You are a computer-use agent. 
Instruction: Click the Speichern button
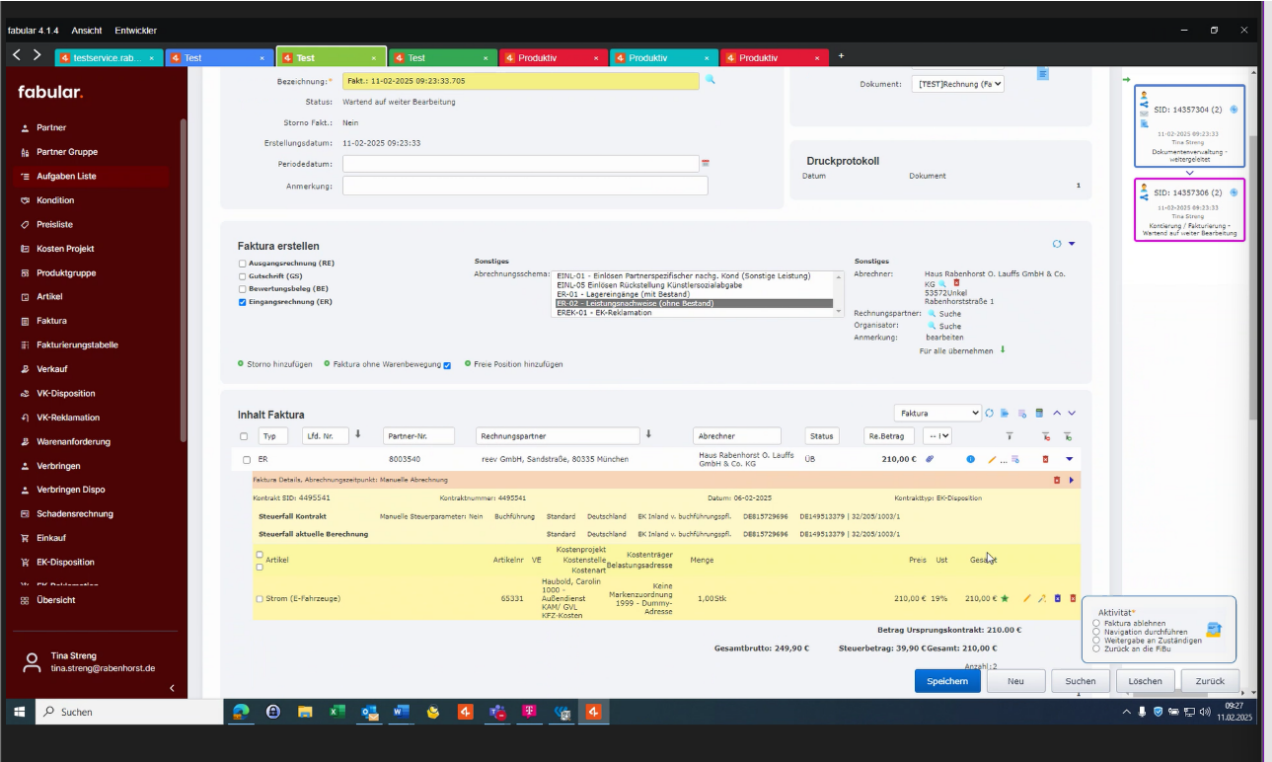pyautogui.click(x=945, y=680)
